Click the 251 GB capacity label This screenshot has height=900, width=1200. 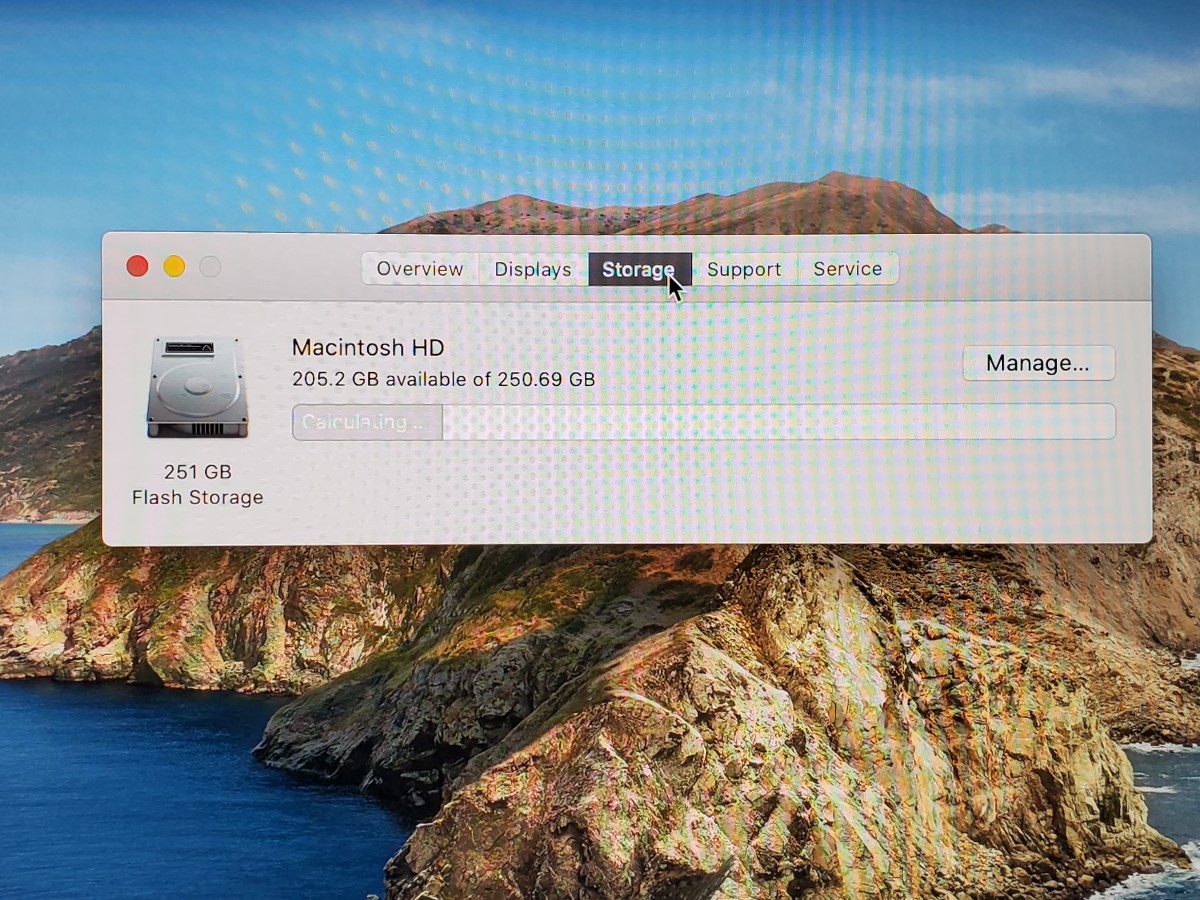(x=197, y=472)
